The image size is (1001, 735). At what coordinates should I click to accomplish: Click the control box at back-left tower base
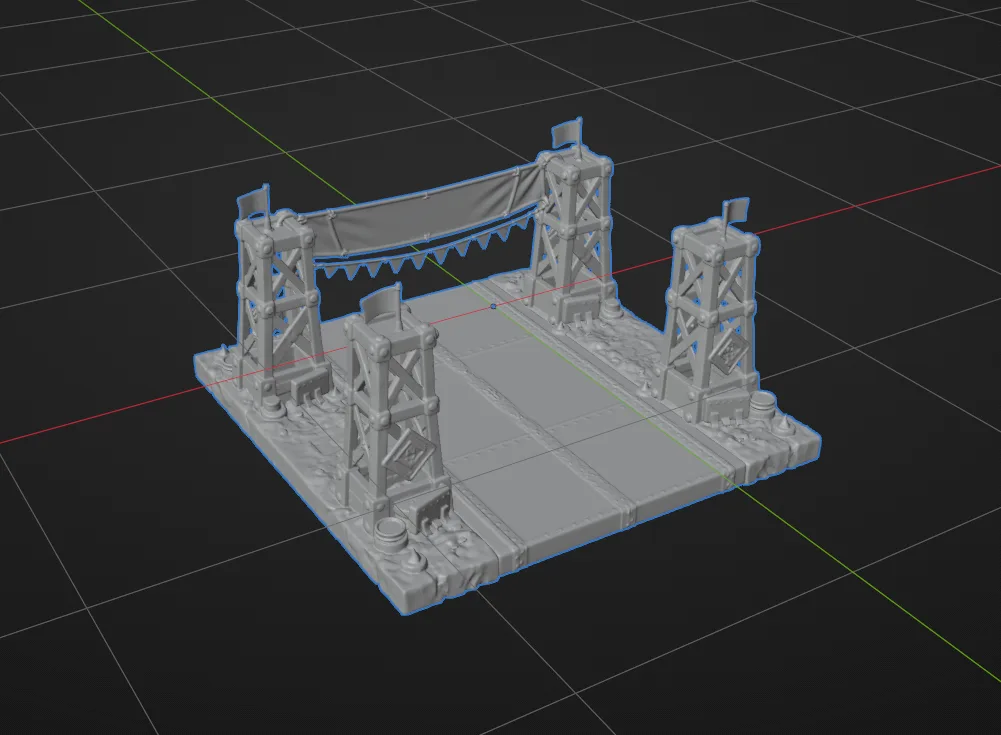click(308, 387)
